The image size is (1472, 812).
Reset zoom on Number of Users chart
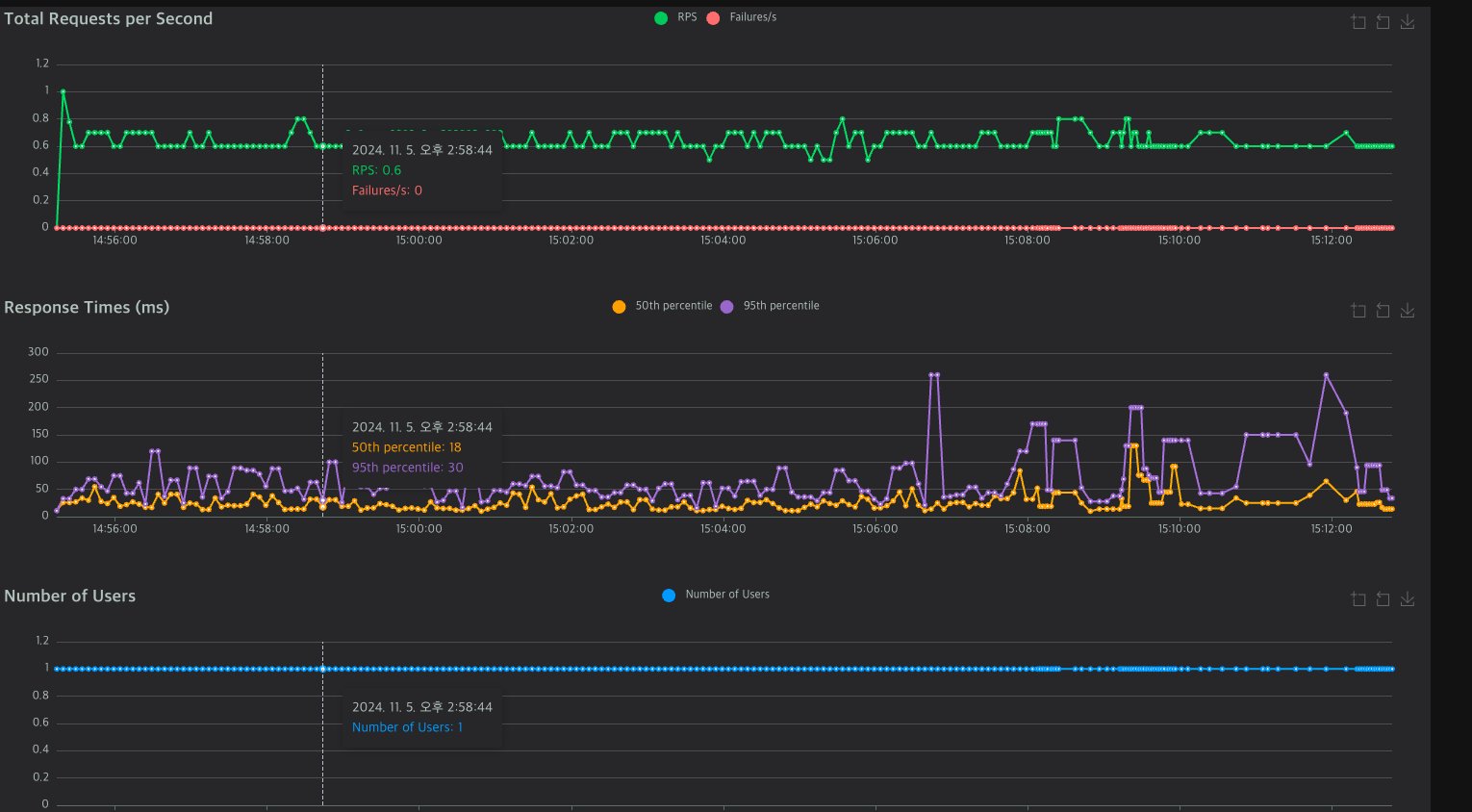click(1383, 599)
